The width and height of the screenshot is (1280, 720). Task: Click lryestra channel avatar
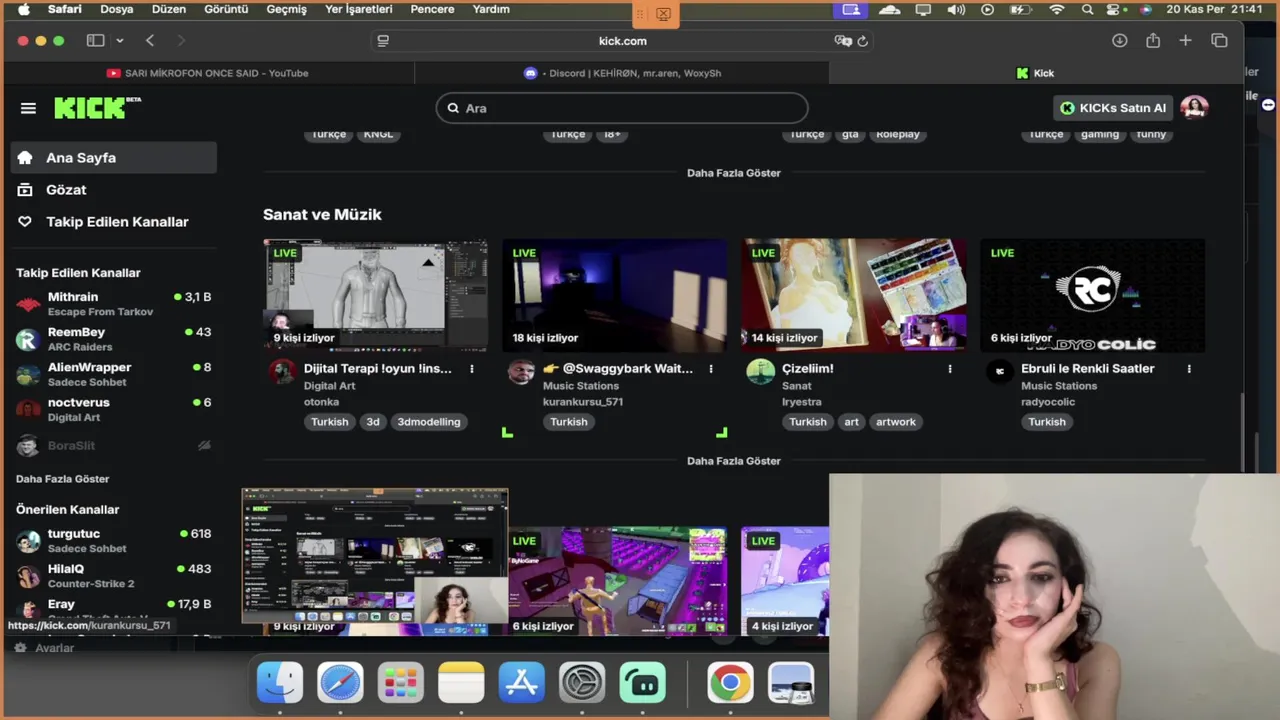[x=760, y=372]
